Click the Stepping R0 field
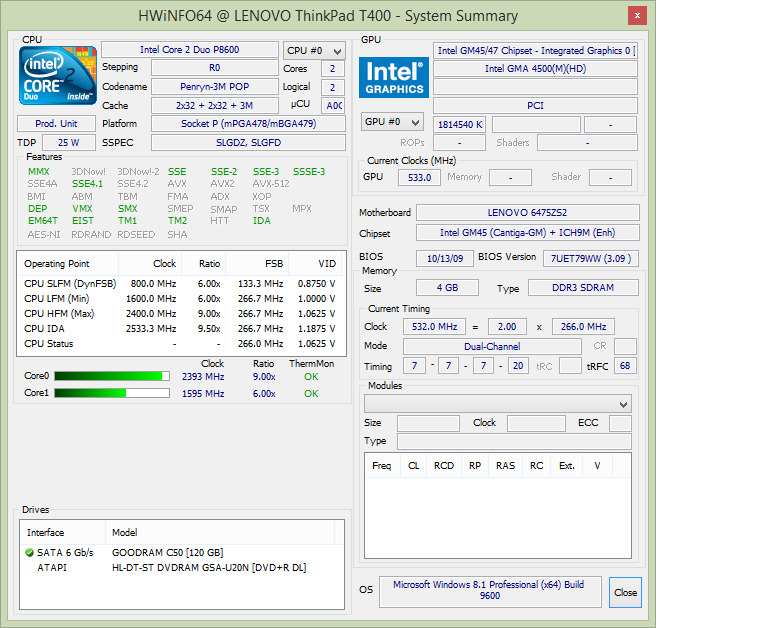 click(x=215, y=68)
